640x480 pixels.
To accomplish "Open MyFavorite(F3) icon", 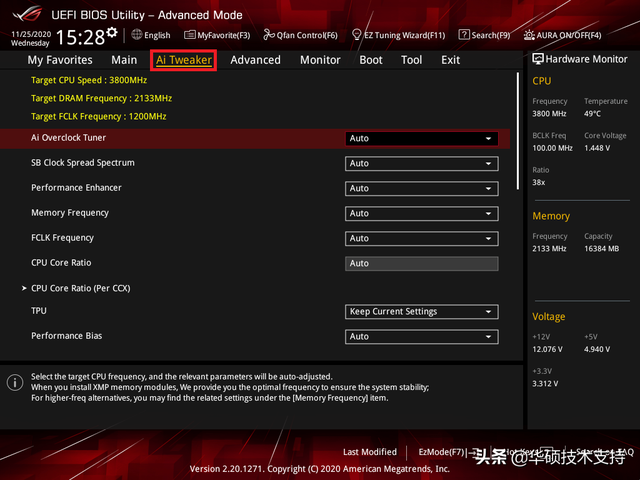I will pos(190,35).
